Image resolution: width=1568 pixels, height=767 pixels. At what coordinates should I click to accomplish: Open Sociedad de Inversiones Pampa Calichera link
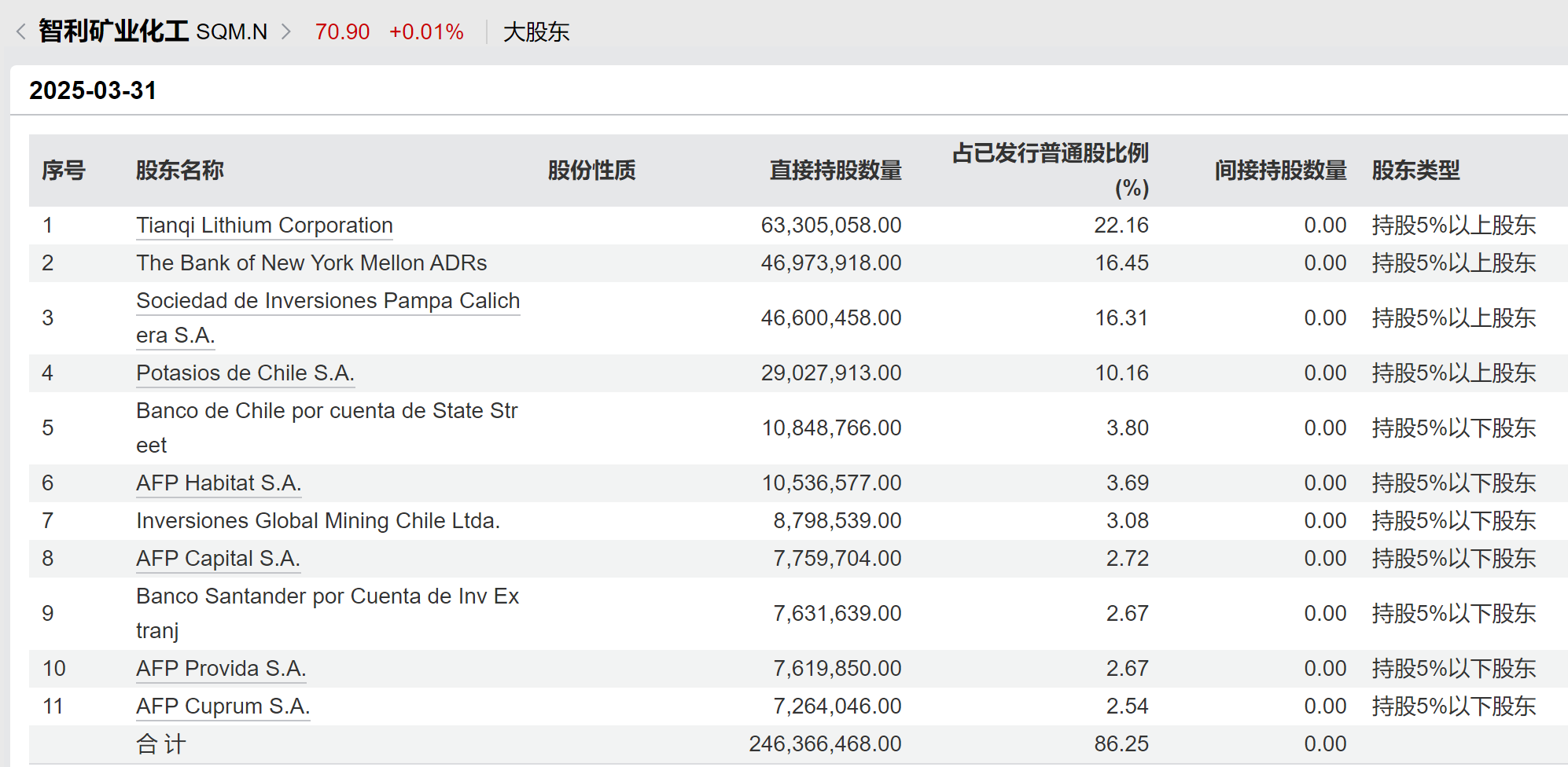(x=328, y=301)
